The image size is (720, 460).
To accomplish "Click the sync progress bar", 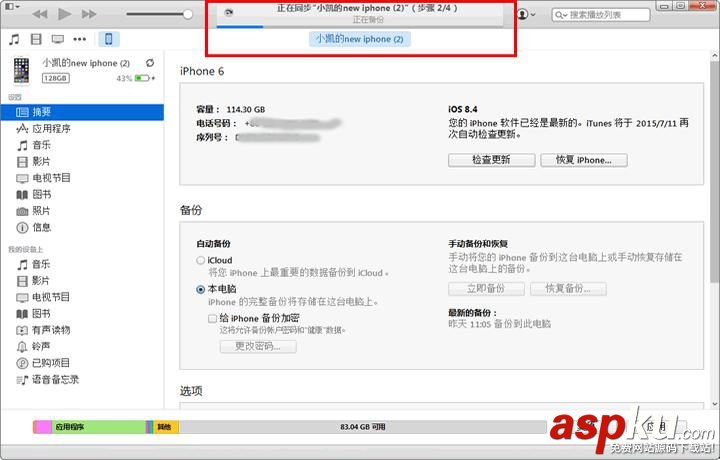I will point(360,27).
